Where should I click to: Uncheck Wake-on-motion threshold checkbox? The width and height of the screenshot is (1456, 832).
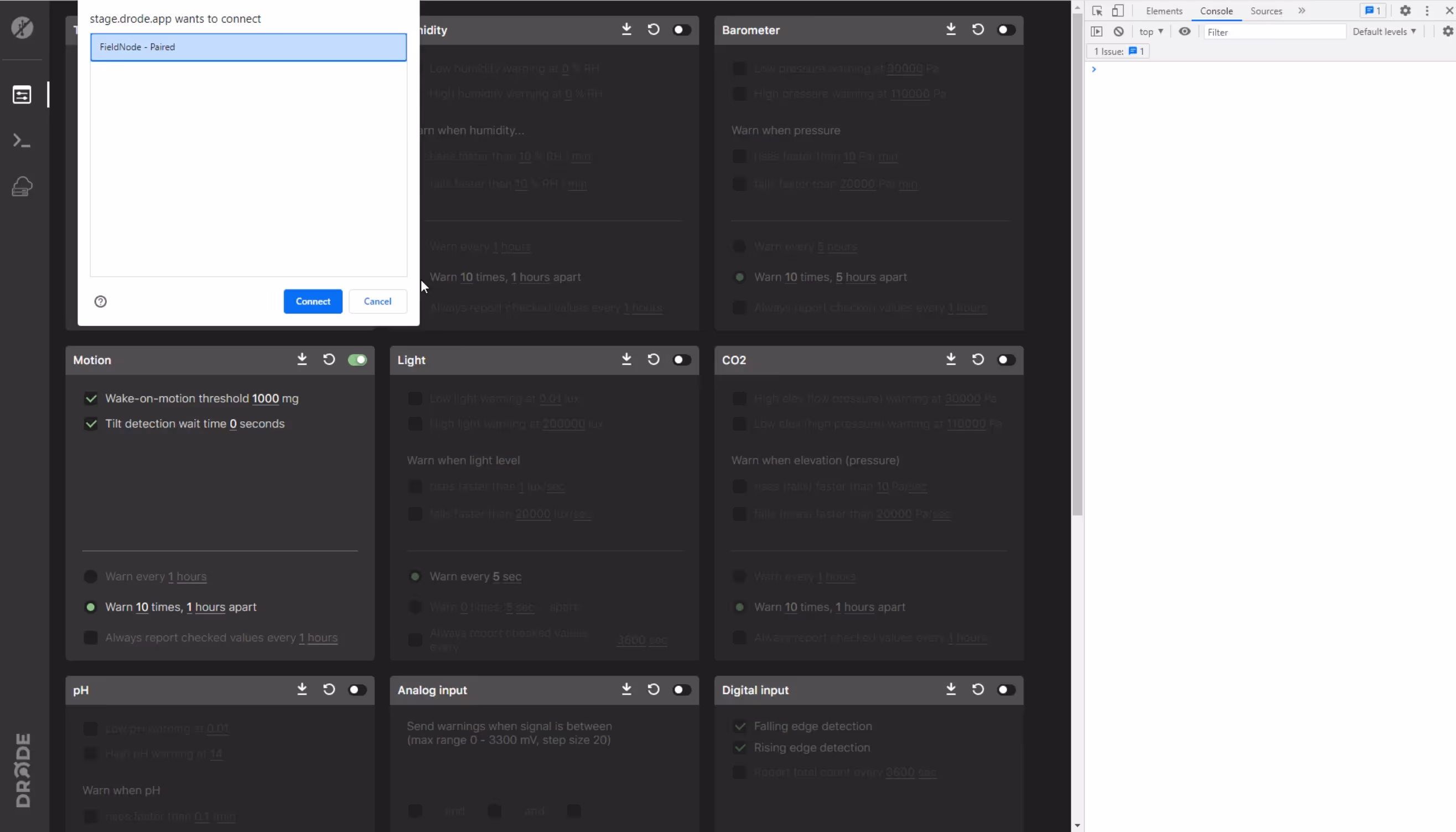91,399
